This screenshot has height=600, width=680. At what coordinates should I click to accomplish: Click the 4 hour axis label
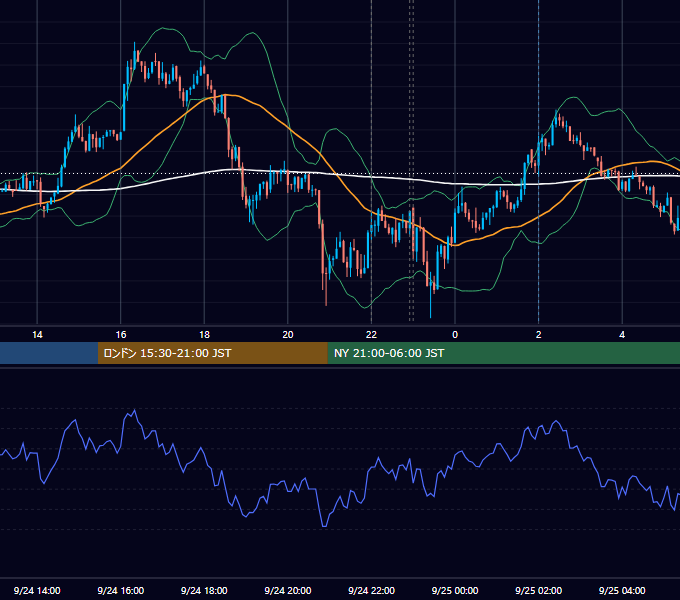[x=622, y=335]
